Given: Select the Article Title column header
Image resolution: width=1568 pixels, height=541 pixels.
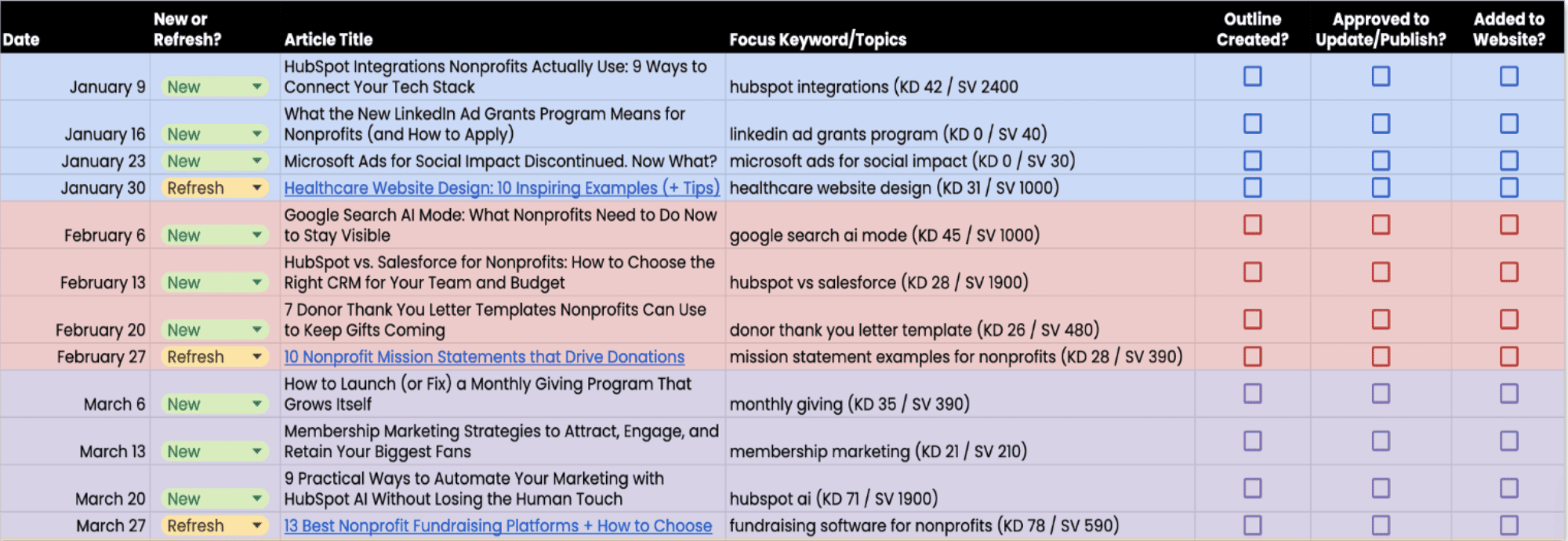Looking at the screenshot, I should pyautogui.click(x=328, y=39).
